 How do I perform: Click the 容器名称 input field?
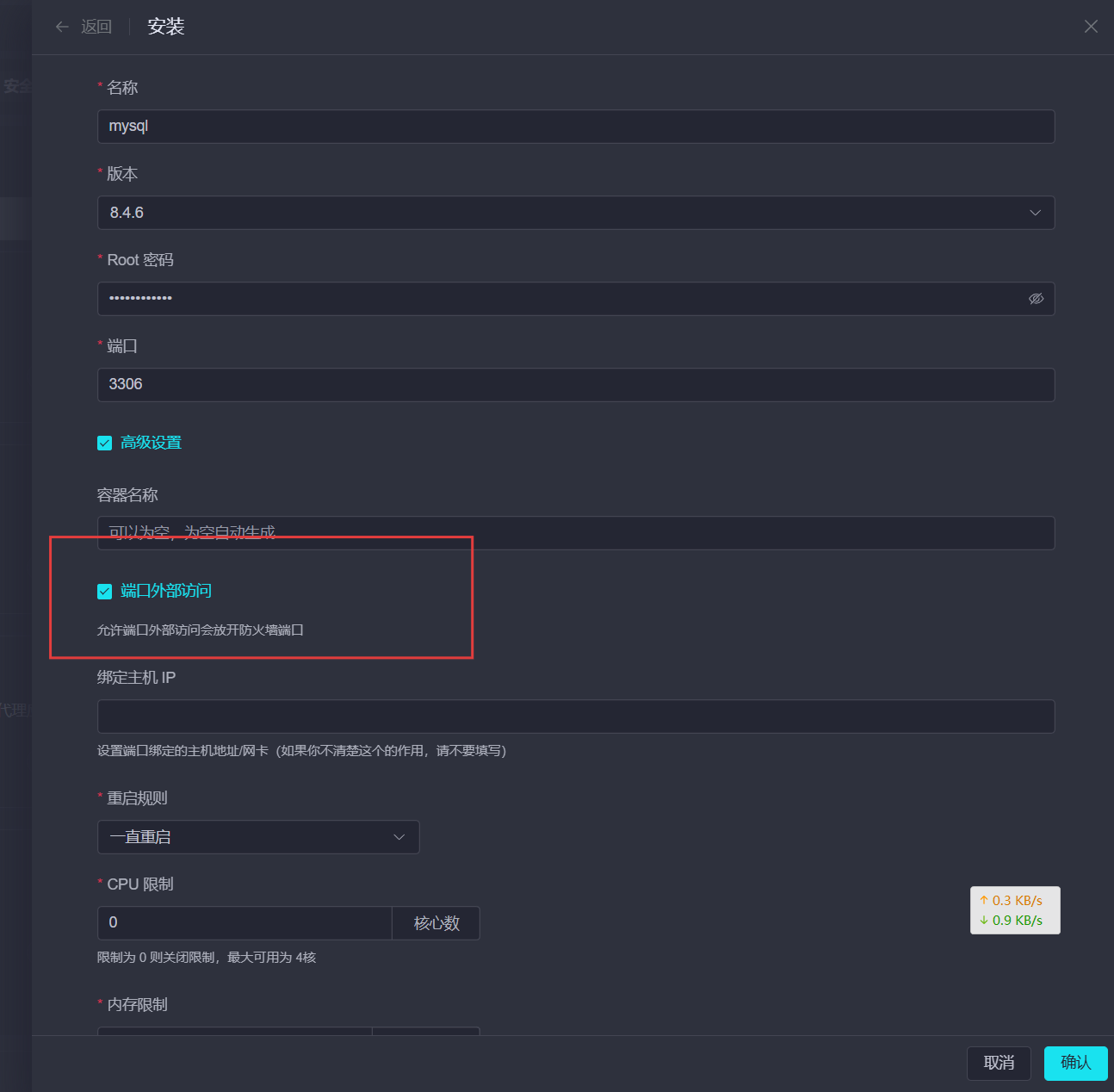(575, 533)
